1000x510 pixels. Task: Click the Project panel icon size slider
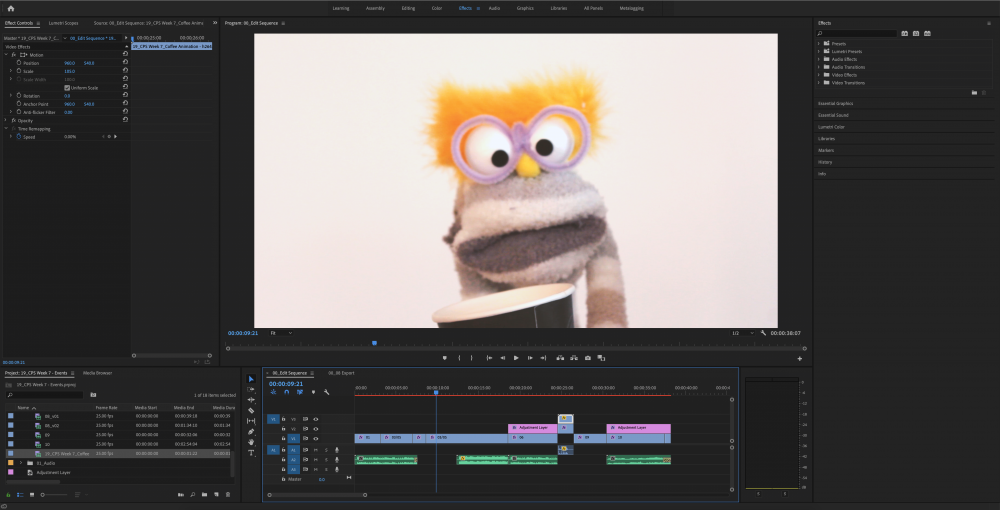point(53,495)
